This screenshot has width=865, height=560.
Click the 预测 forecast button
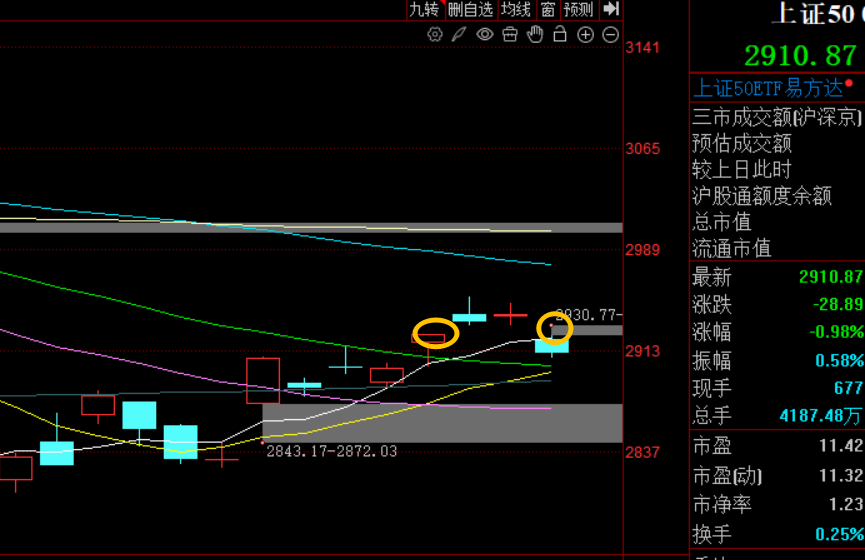point(578,9)
